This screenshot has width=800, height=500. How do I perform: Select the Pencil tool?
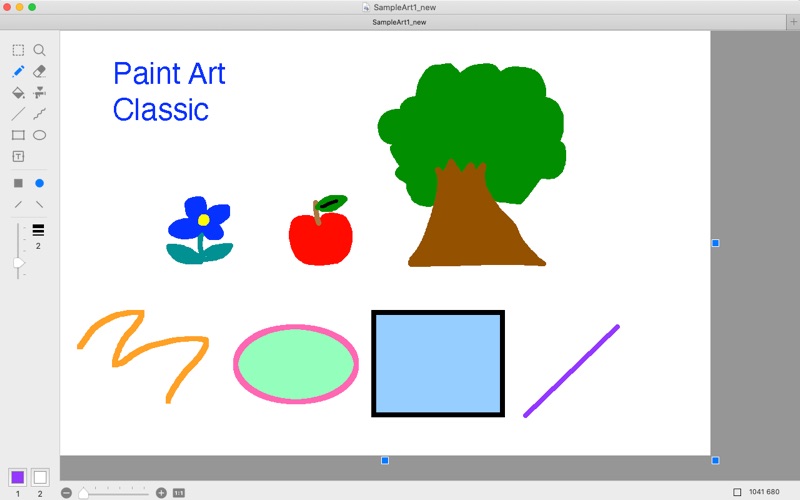click(18, 71)
